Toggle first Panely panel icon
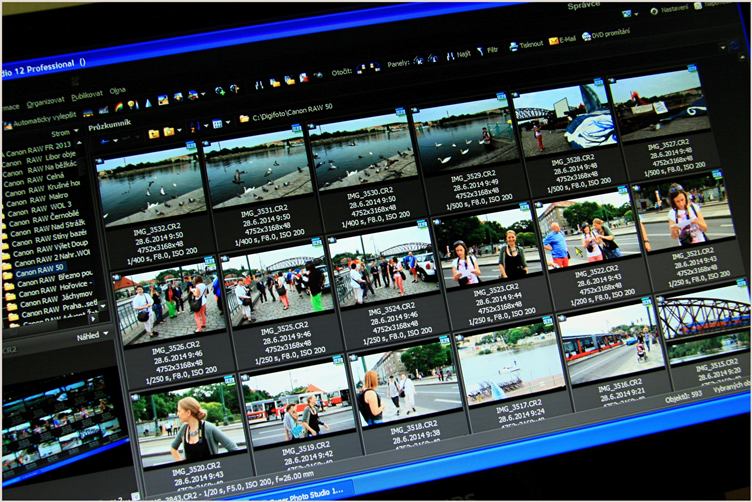This screenshot has height=502, width=752. point(418,61)
